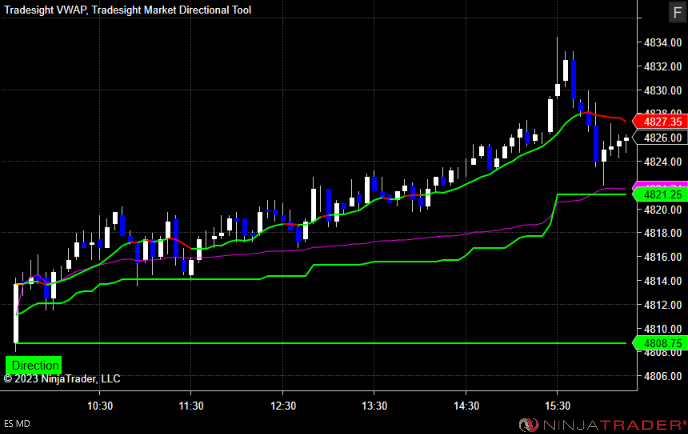The height and width of the screenshot is (434, 688).
Task: Click the 10:30 time axis label
Action: (100, 406)
